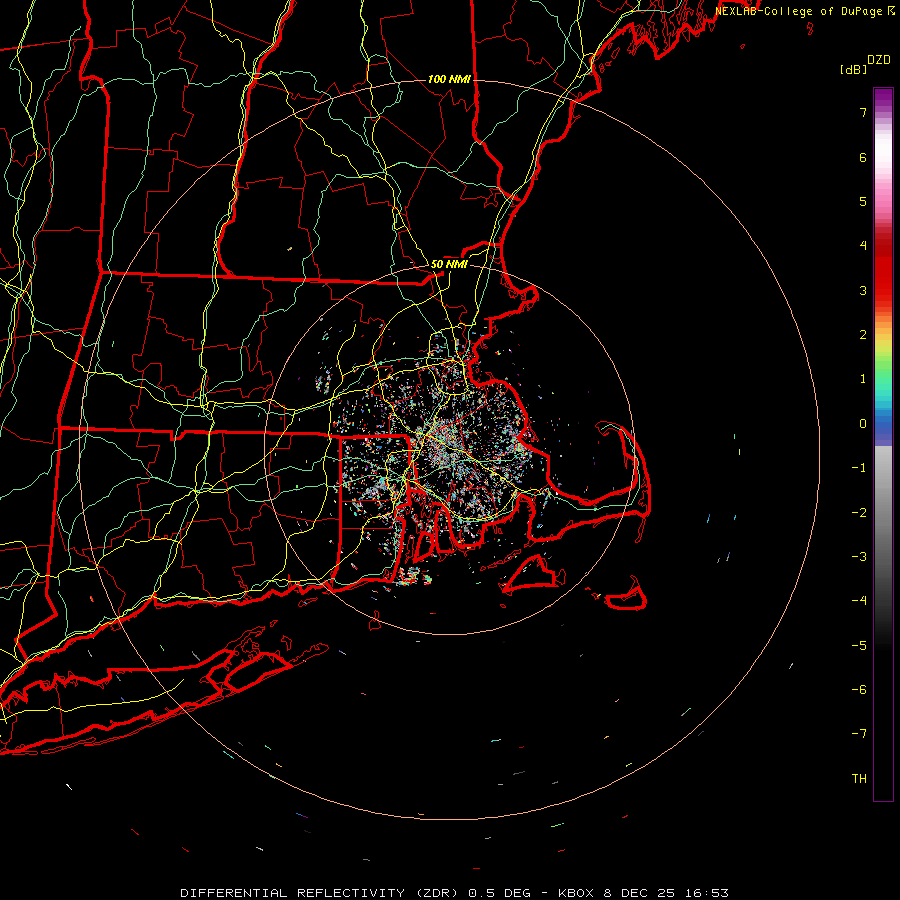Select the 6 dB scale label
Image resolution: width=900 pixels, height=900 pixels.
tap(863, 157)
